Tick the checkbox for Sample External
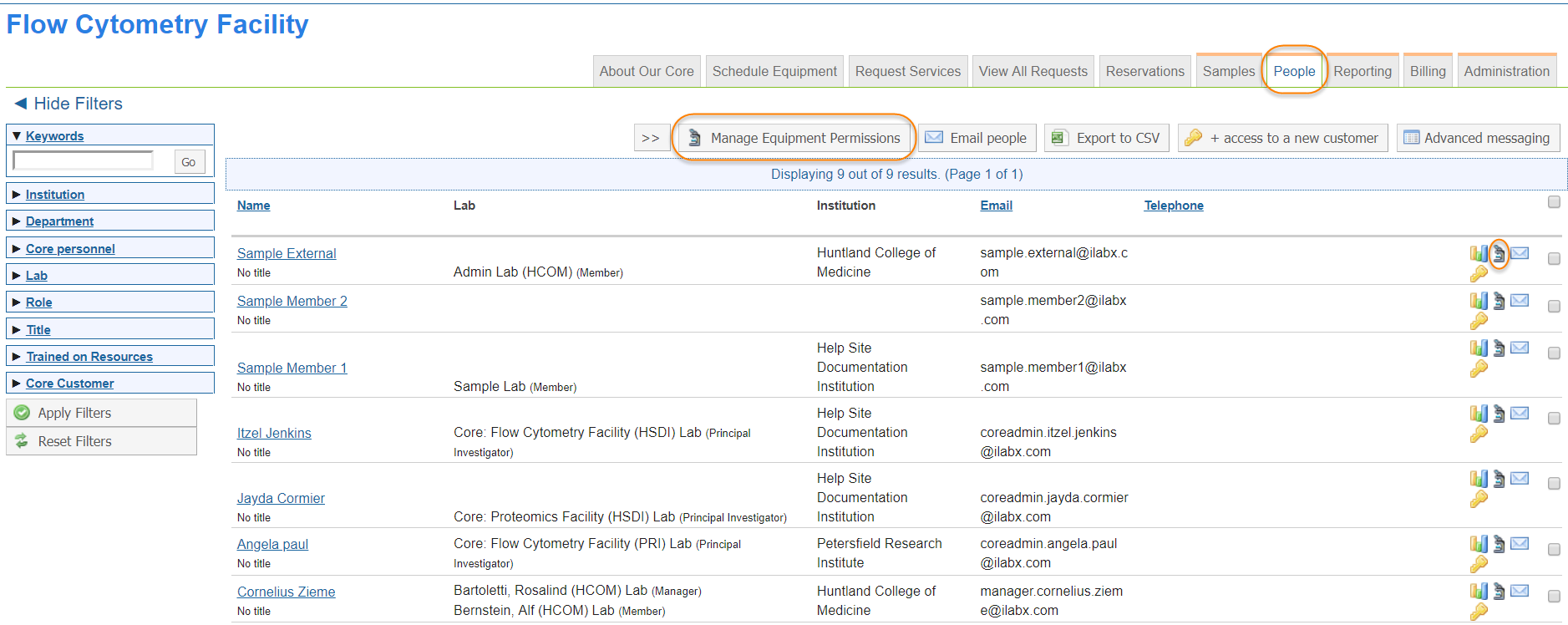Screen dimensions: 1568x625 click(1554, 259)
